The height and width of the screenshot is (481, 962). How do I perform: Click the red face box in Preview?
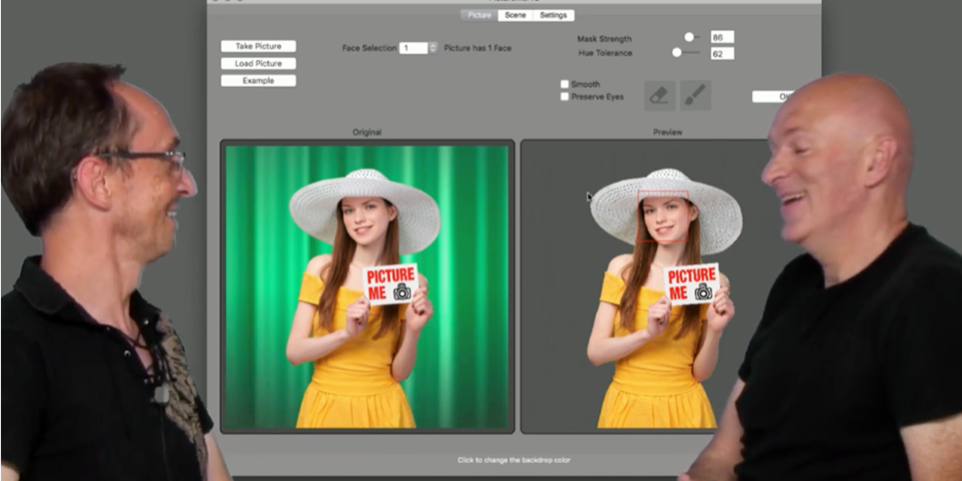coord(664,217)
